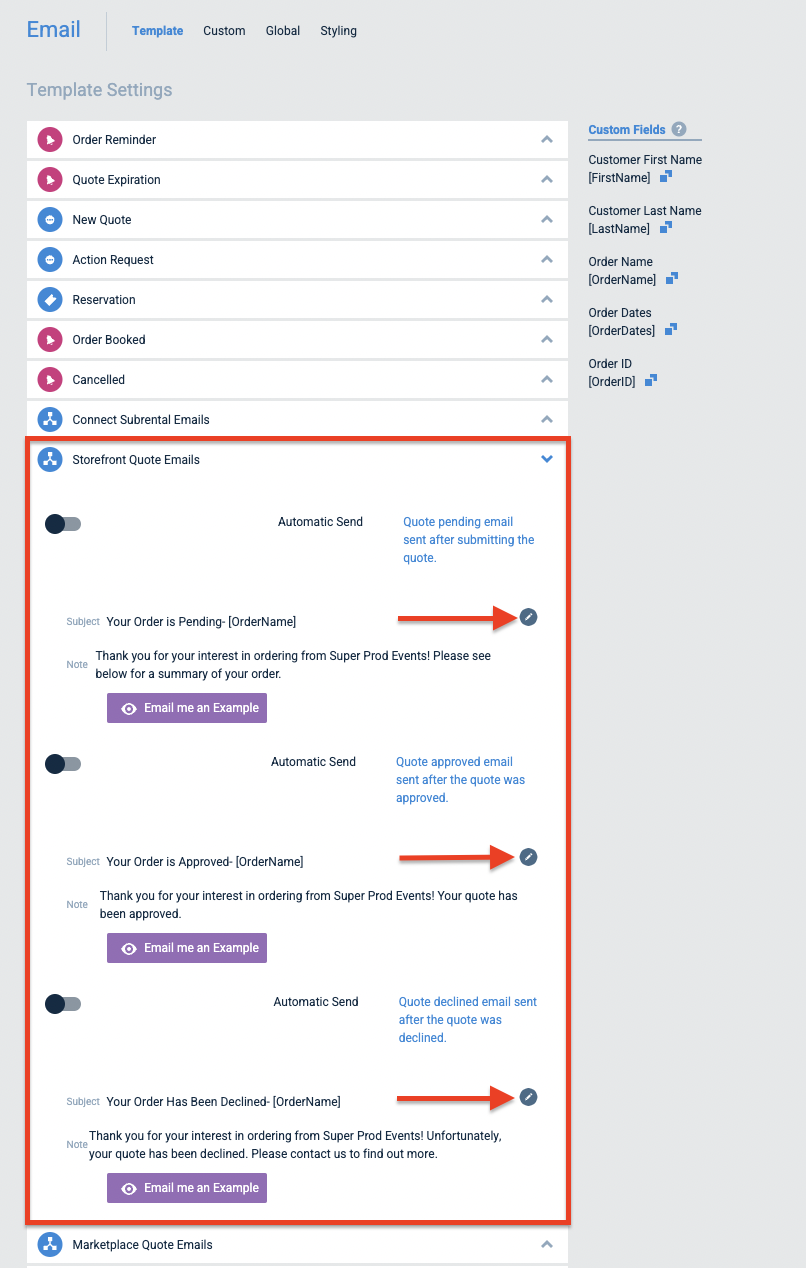
Task: Open the quote approved email description link
Action: pos(460,779)
